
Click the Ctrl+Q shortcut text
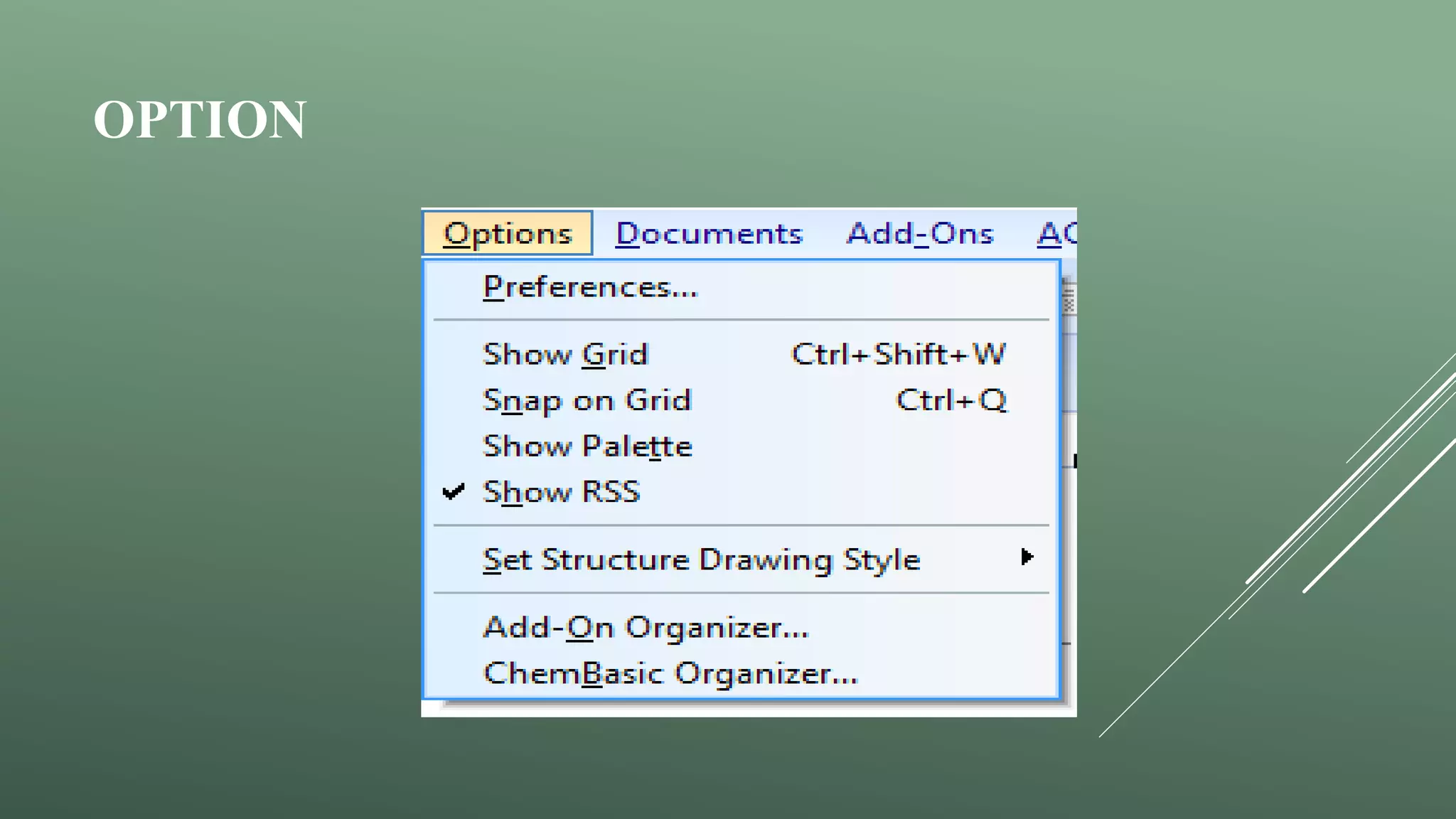tap(951, 400)
